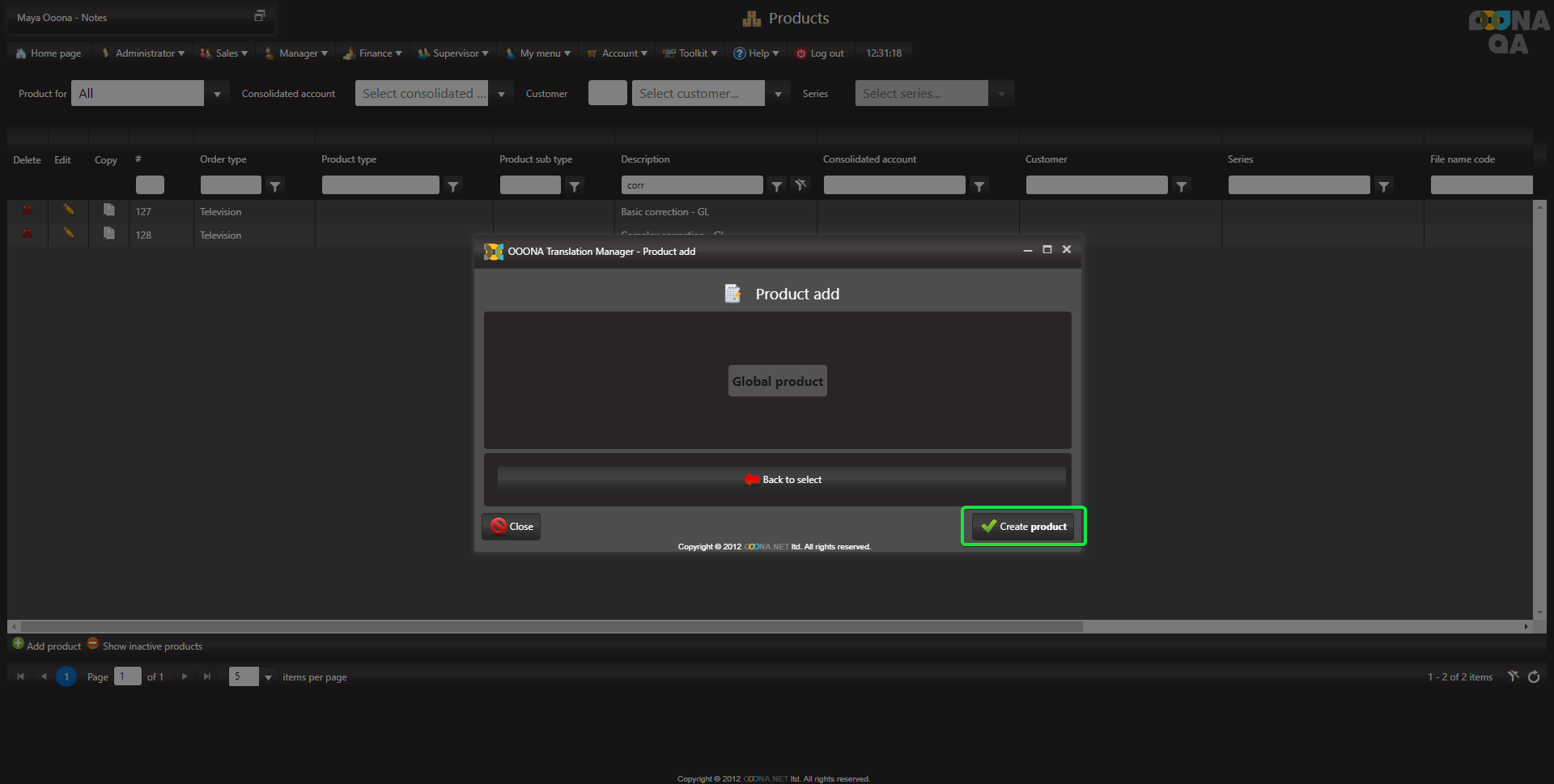Viewport: 1554px width, 784px height.
Task: Select the Global product option
Action: click(777, 381)
